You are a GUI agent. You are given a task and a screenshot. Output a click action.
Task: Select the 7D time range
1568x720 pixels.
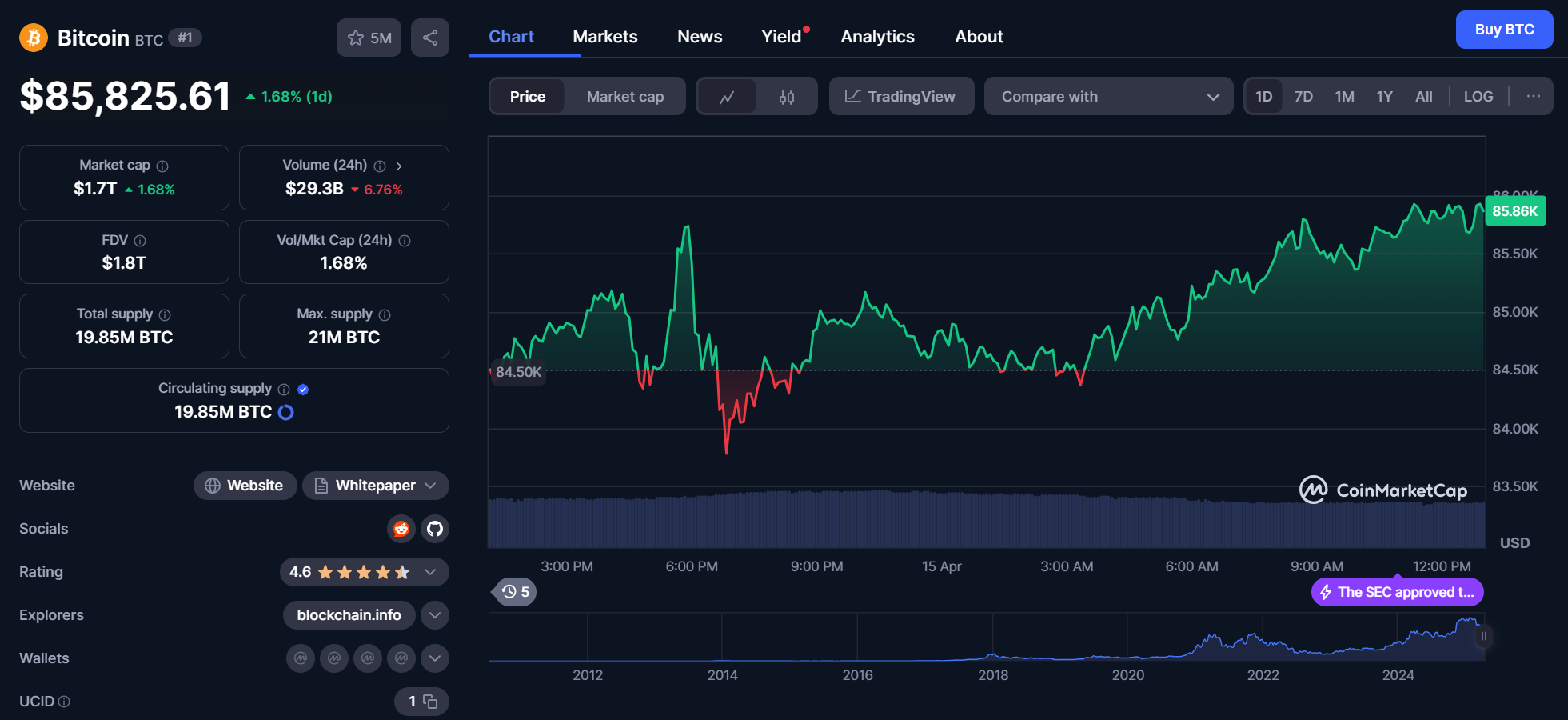1303,97
